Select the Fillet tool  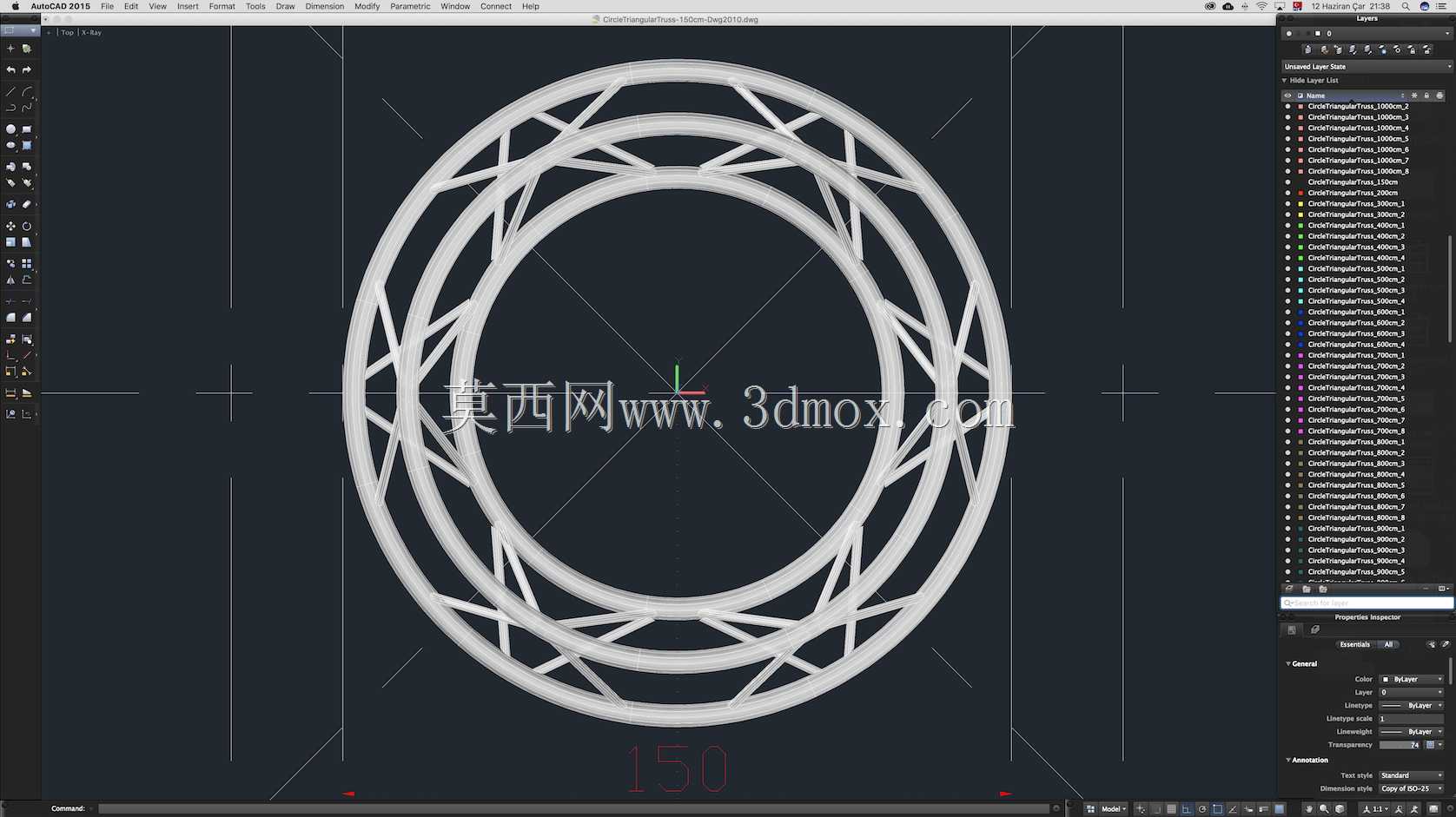10,318
